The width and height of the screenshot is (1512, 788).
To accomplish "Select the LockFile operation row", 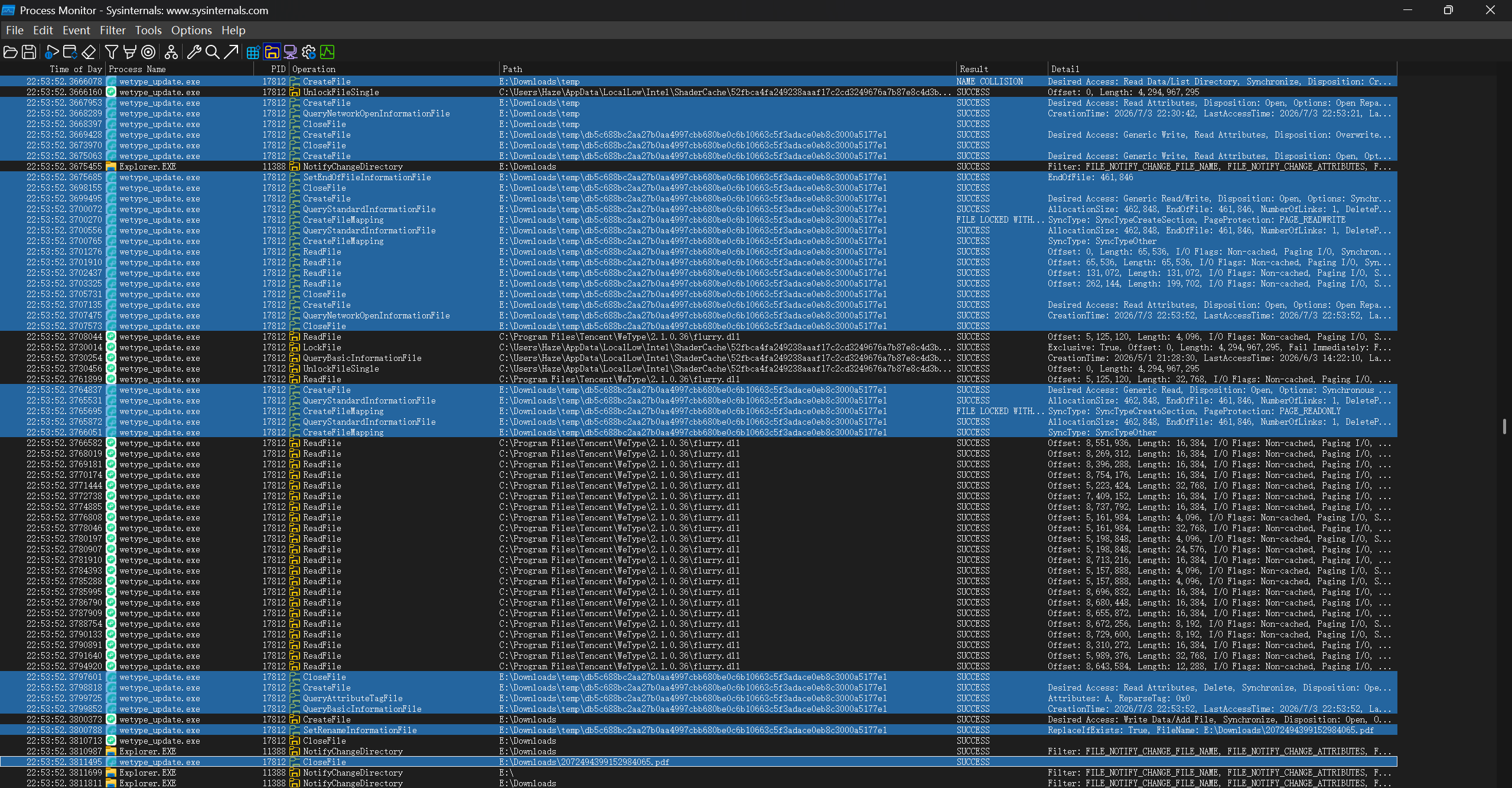I will pos(699,347).
